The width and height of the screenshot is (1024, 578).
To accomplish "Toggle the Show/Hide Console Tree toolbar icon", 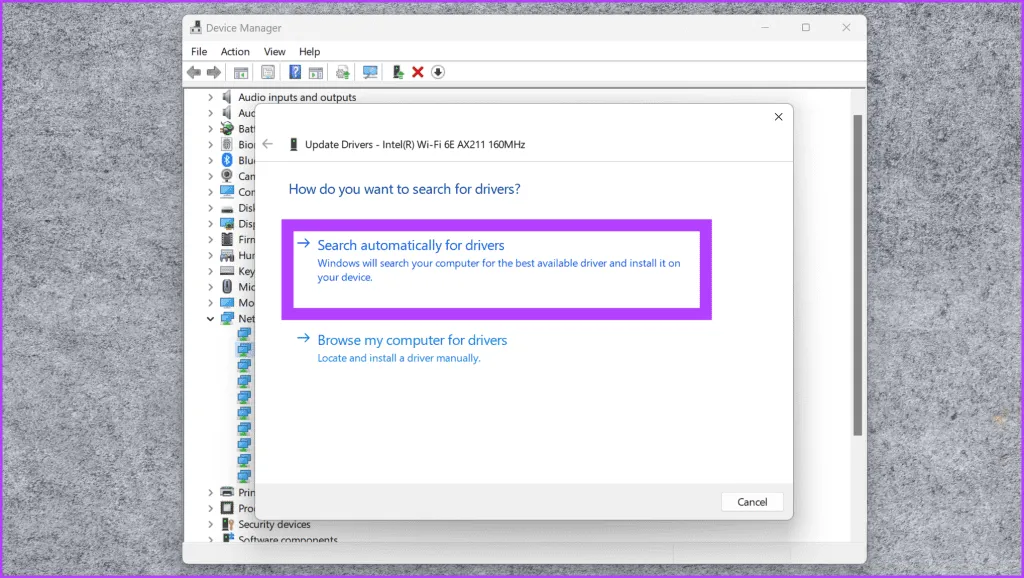I will 241,72.
